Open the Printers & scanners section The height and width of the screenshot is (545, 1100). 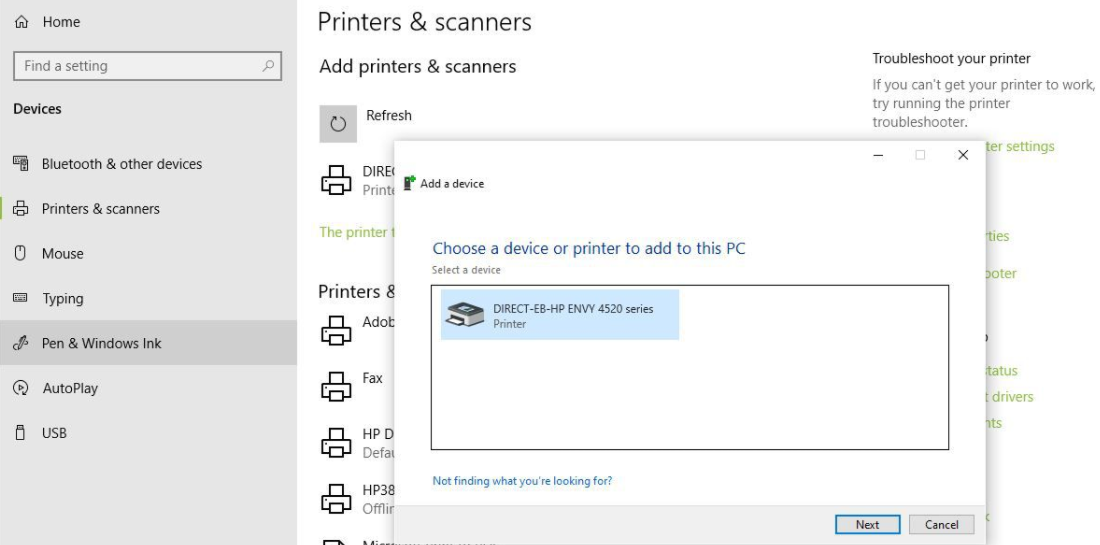tap(100, 209)
